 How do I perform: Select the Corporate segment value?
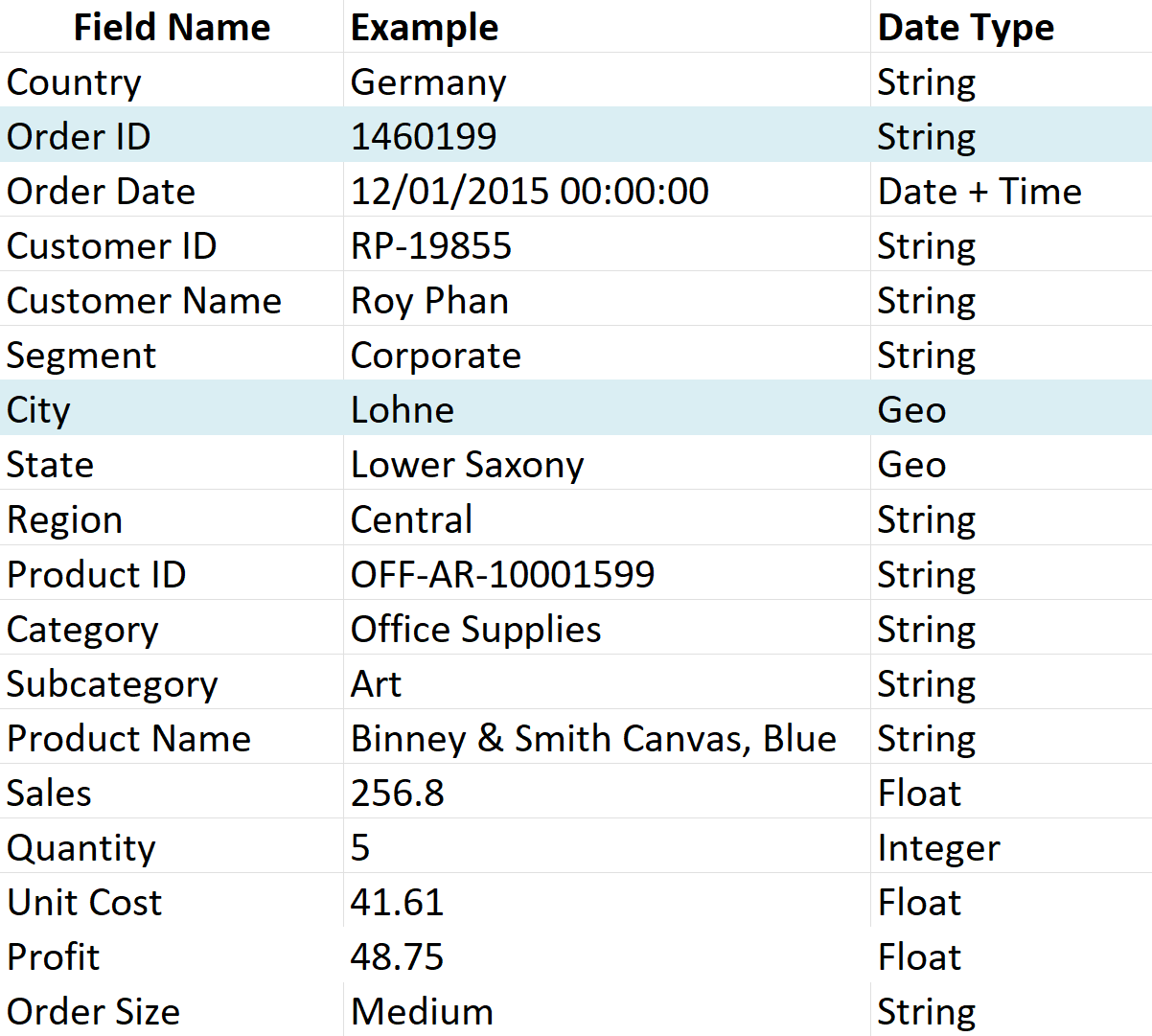click(436, 356)
